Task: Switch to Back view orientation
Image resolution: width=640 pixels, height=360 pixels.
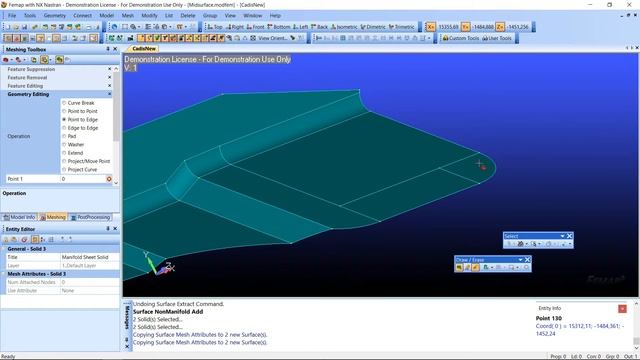Action: pos(320,27)
